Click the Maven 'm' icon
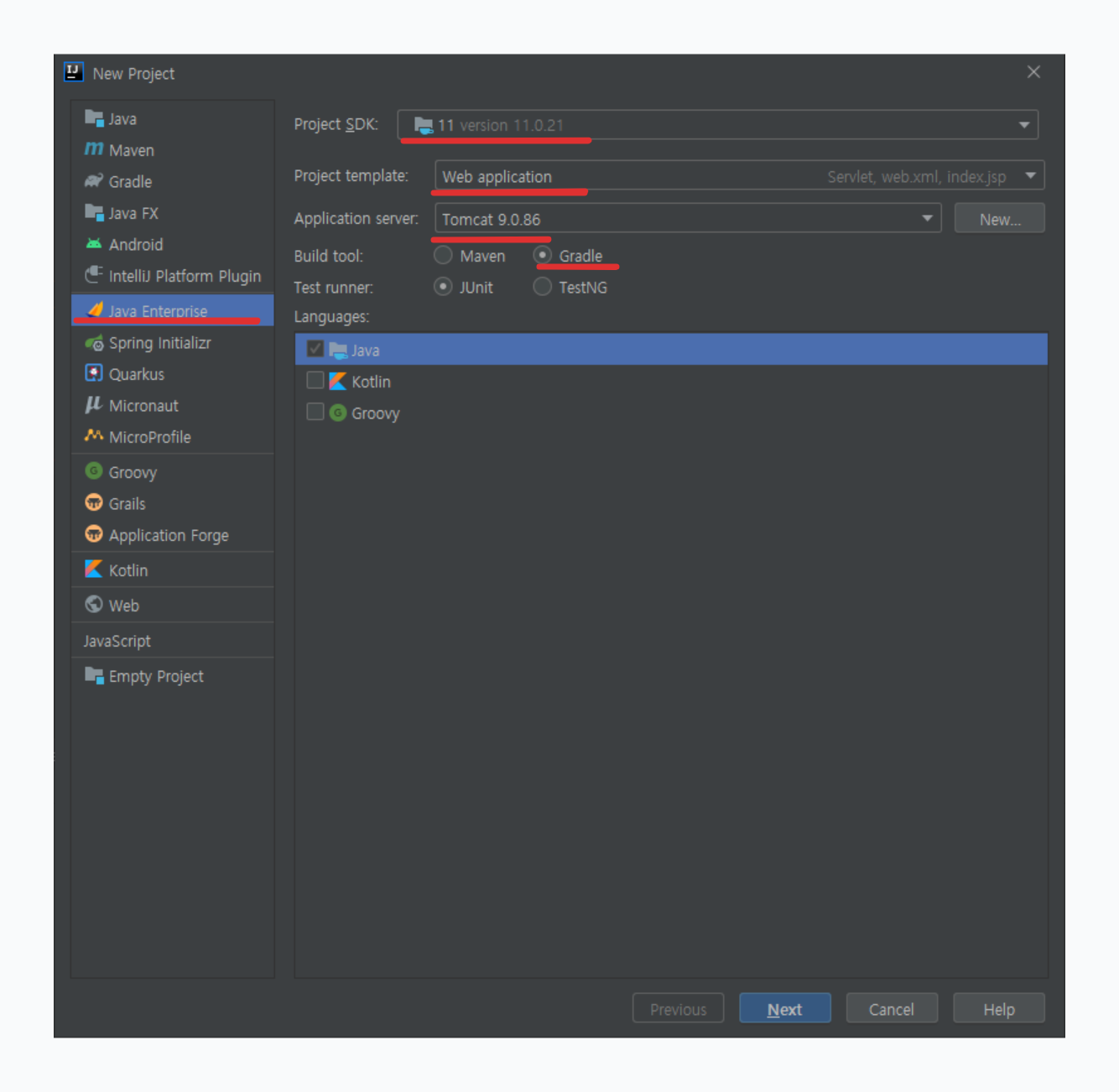1119x1092 pixels. (94, 149)
